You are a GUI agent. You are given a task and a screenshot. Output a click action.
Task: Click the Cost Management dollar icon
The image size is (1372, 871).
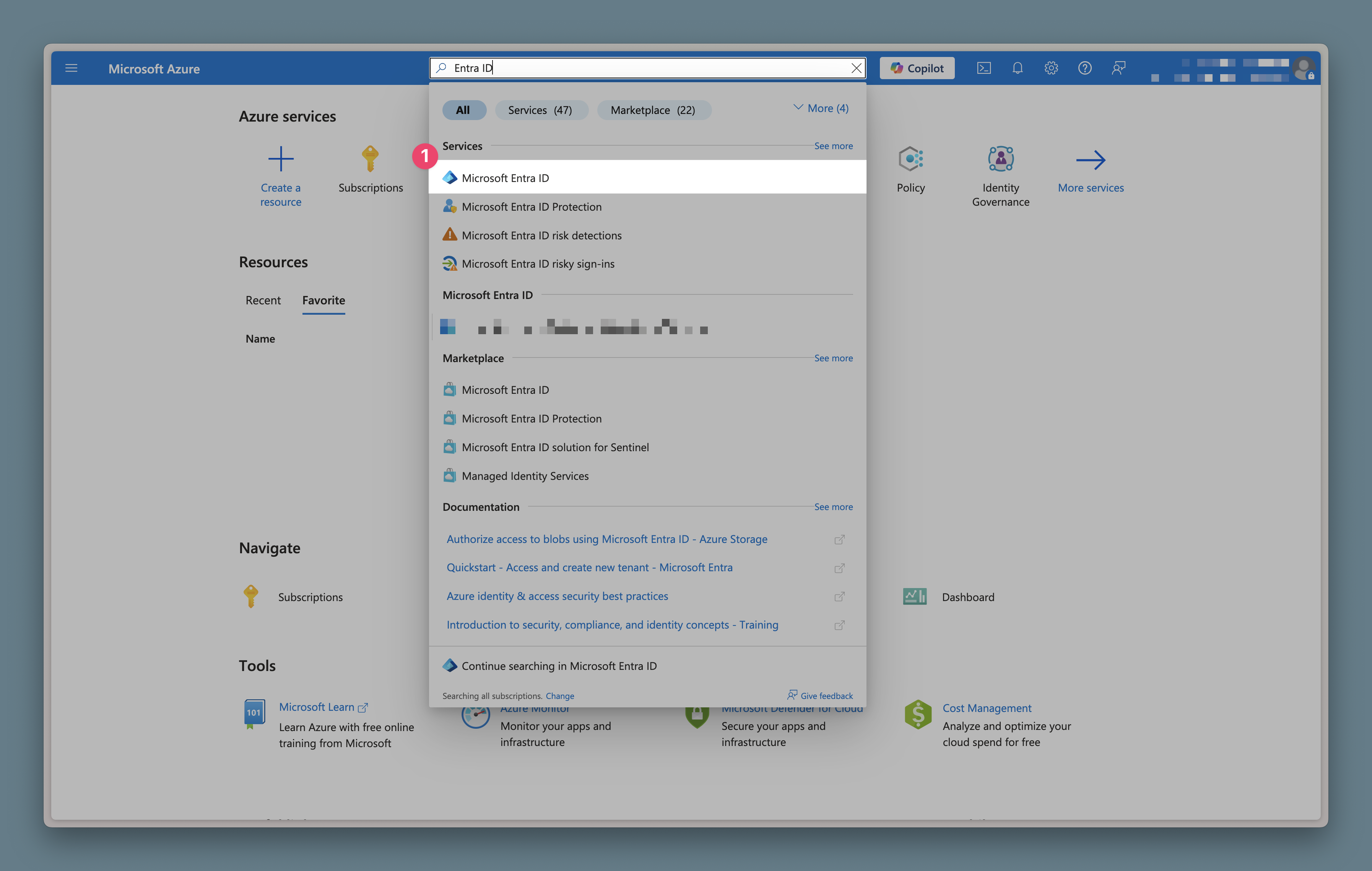pos(918,714)
